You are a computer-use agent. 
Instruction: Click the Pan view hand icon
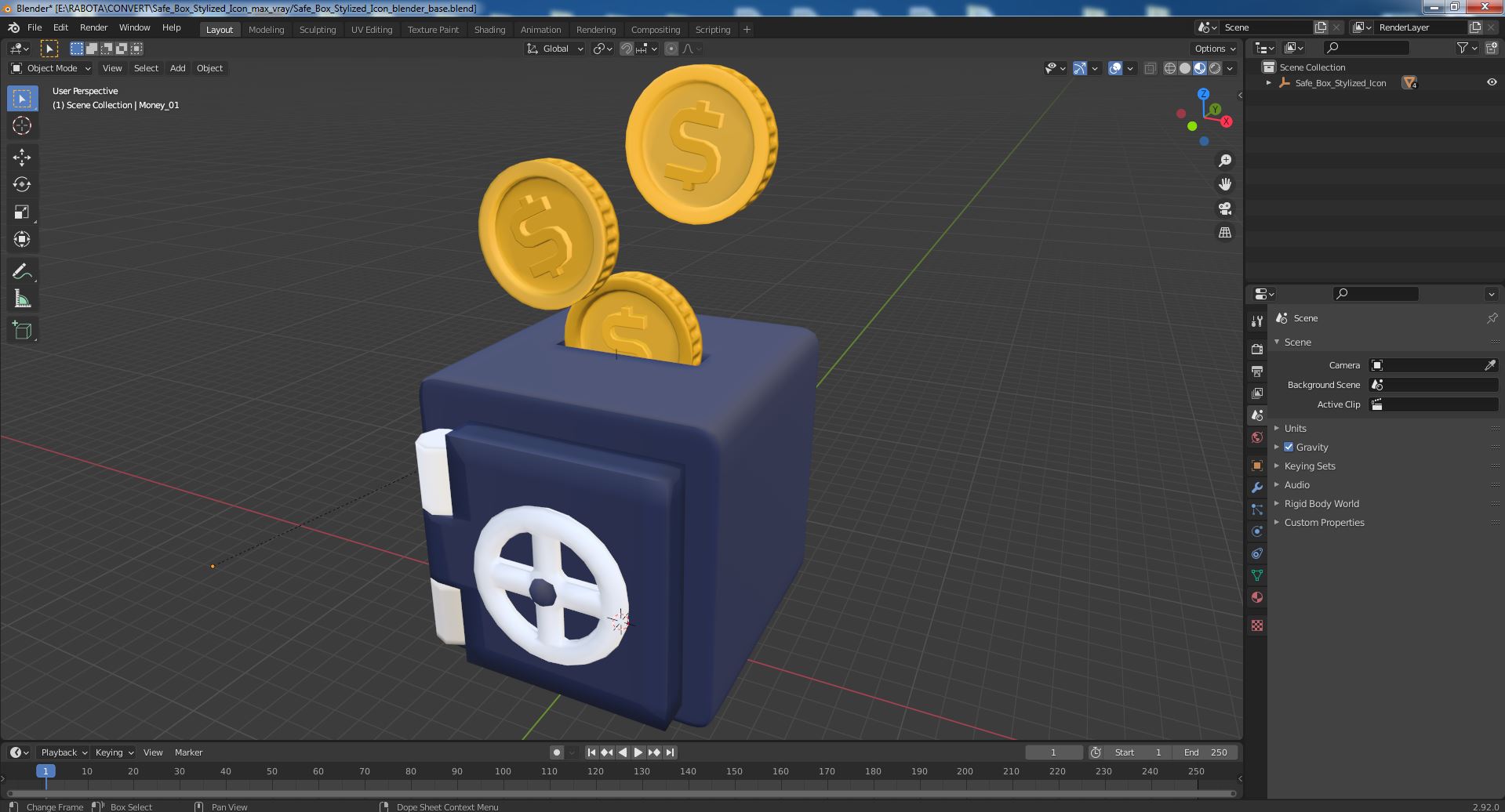pos(1224,184)
